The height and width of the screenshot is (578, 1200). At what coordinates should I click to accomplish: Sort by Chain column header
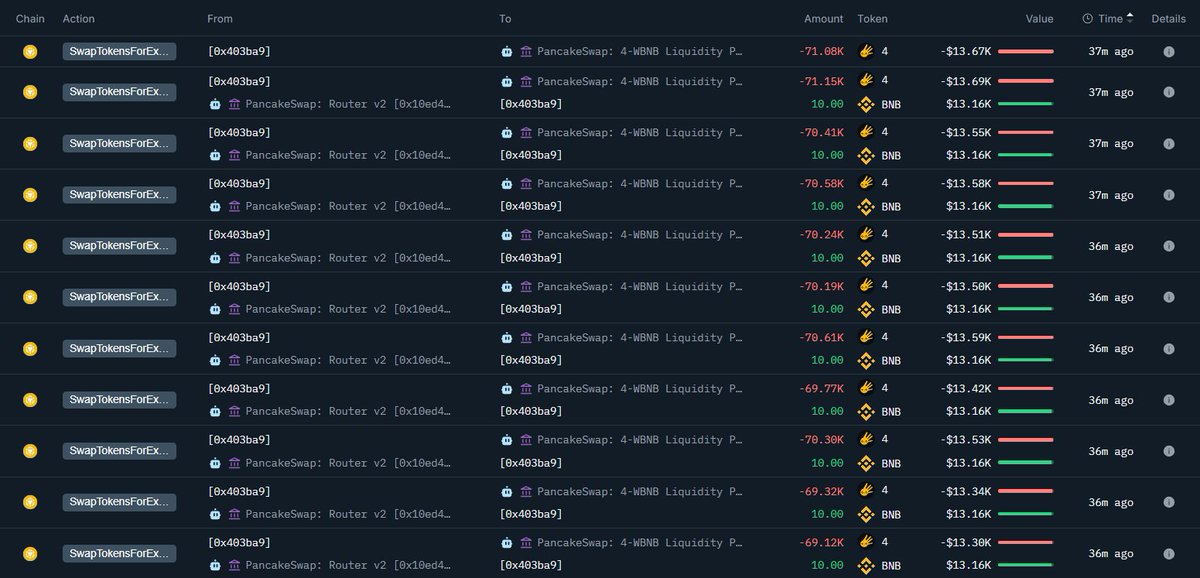pyautogui.click(x=30, y=19)
